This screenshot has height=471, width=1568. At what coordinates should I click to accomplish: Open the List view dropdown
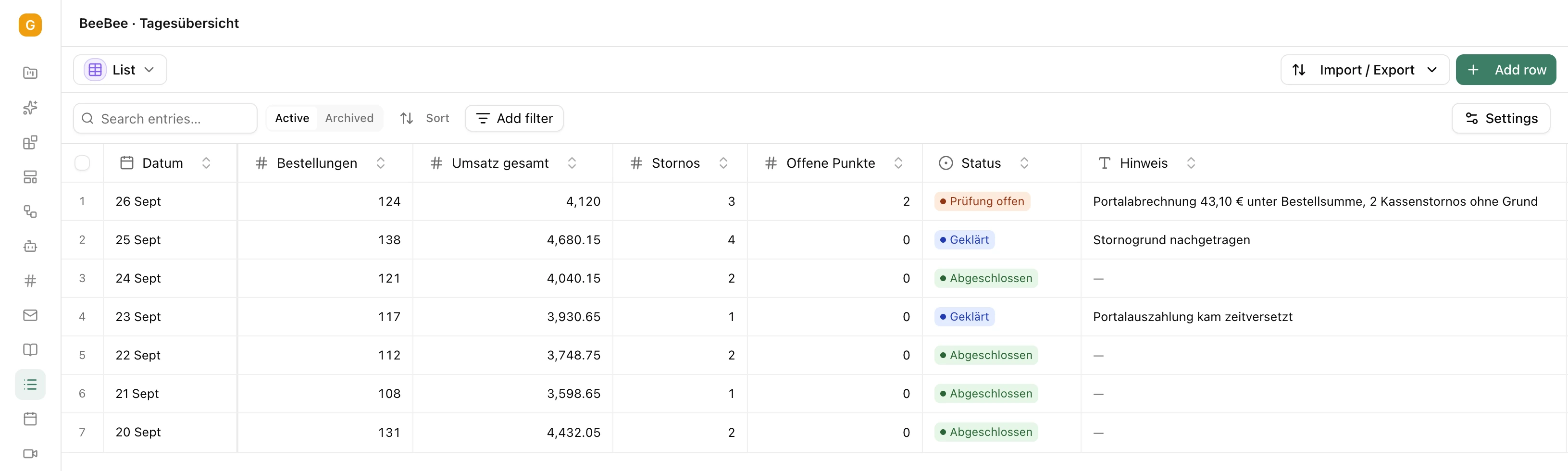coord(120,70)
